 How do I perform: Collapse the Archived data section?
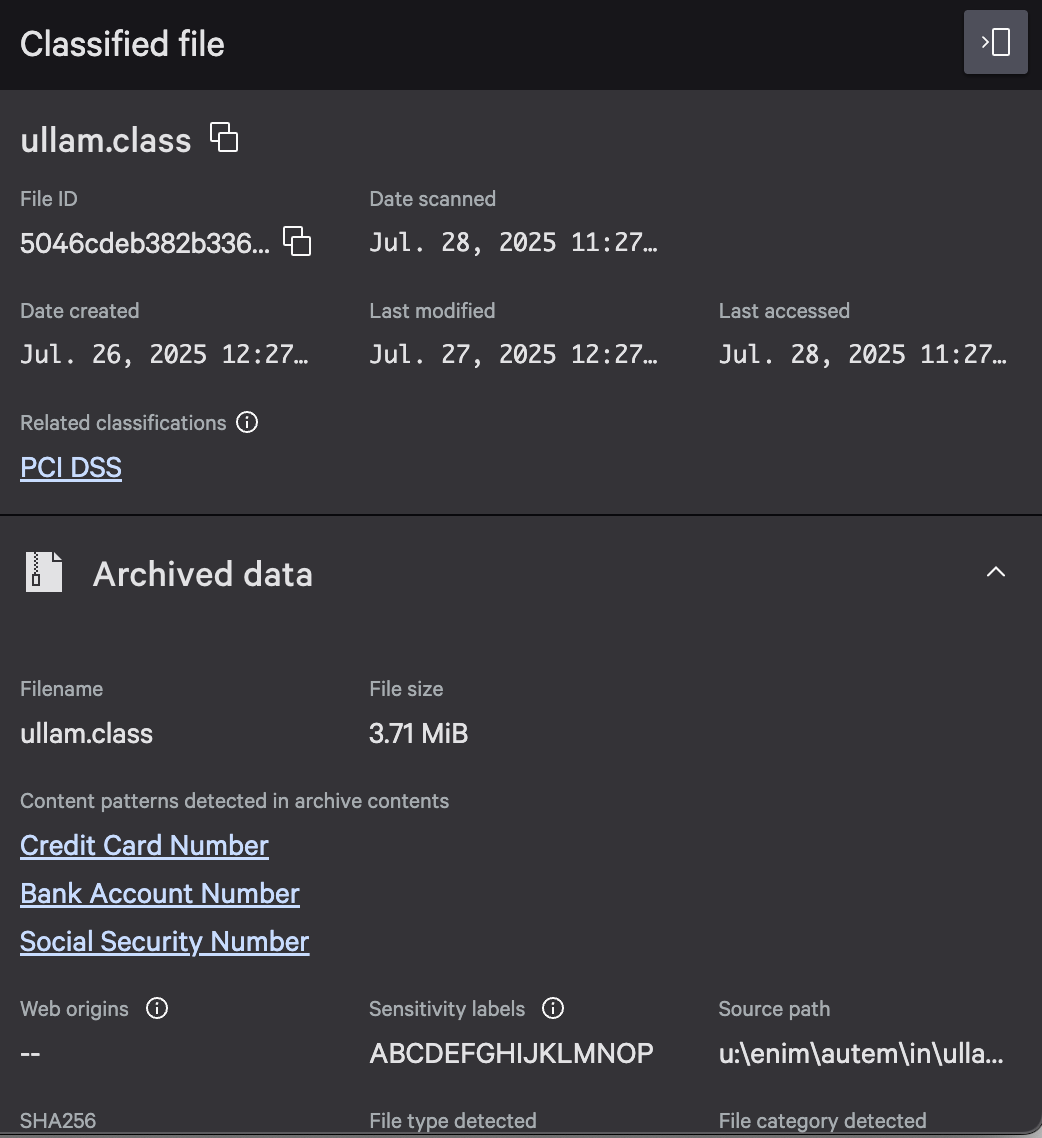tap(995, 572)
